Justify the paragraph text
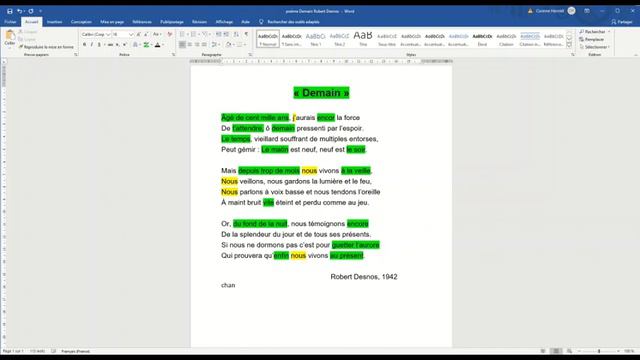The height and width of the screenshot is (360, 640). click(204, 44)
